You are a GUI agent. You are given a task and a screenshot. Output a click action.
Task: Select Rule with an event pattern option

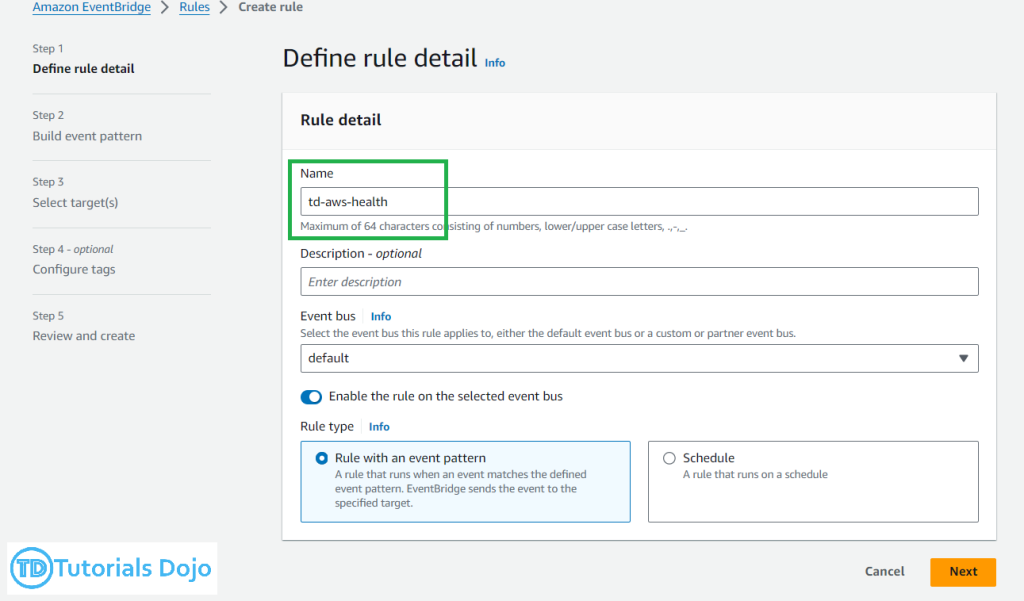point(322,458)
